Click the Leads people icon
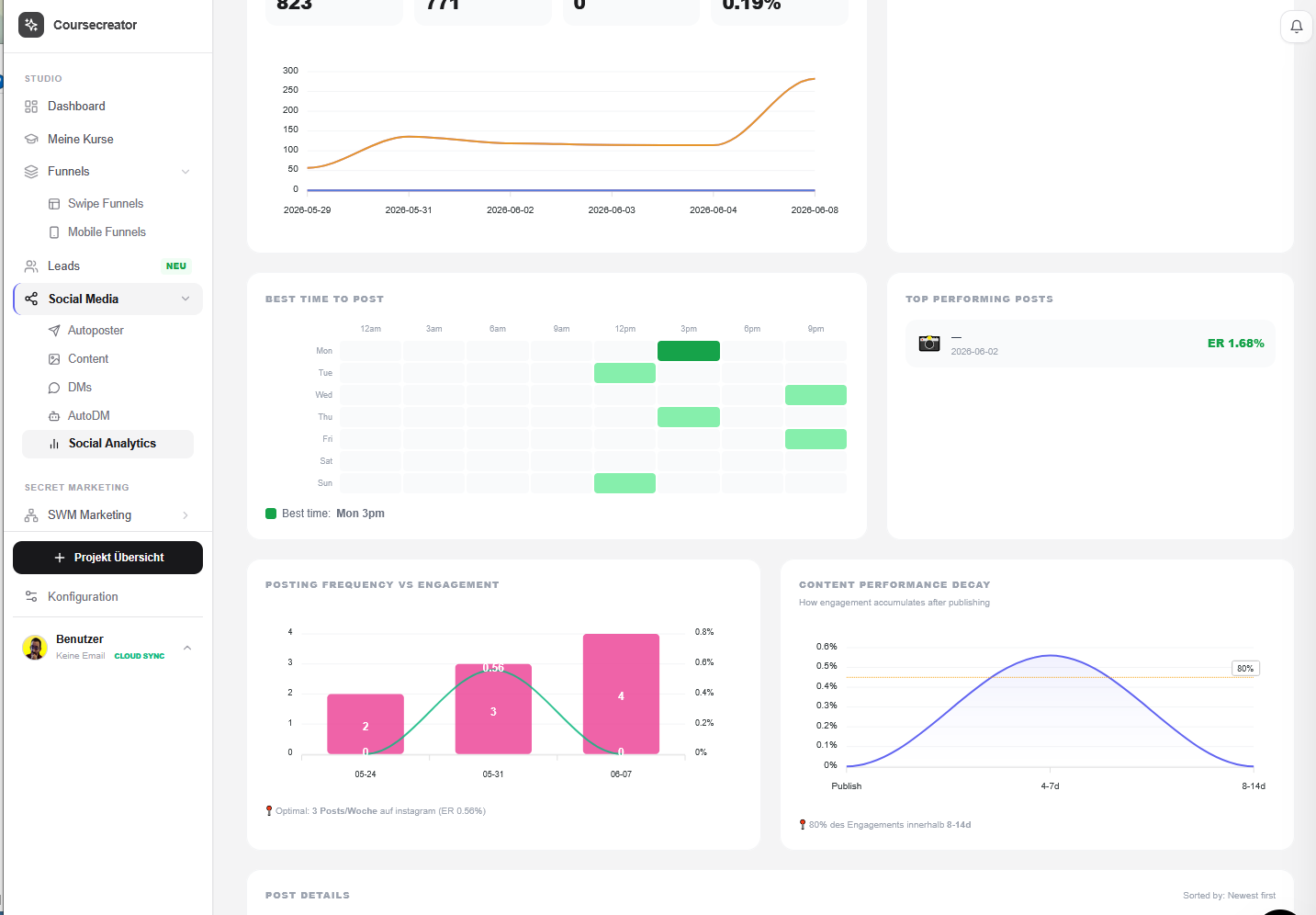 tap(31, 266)
